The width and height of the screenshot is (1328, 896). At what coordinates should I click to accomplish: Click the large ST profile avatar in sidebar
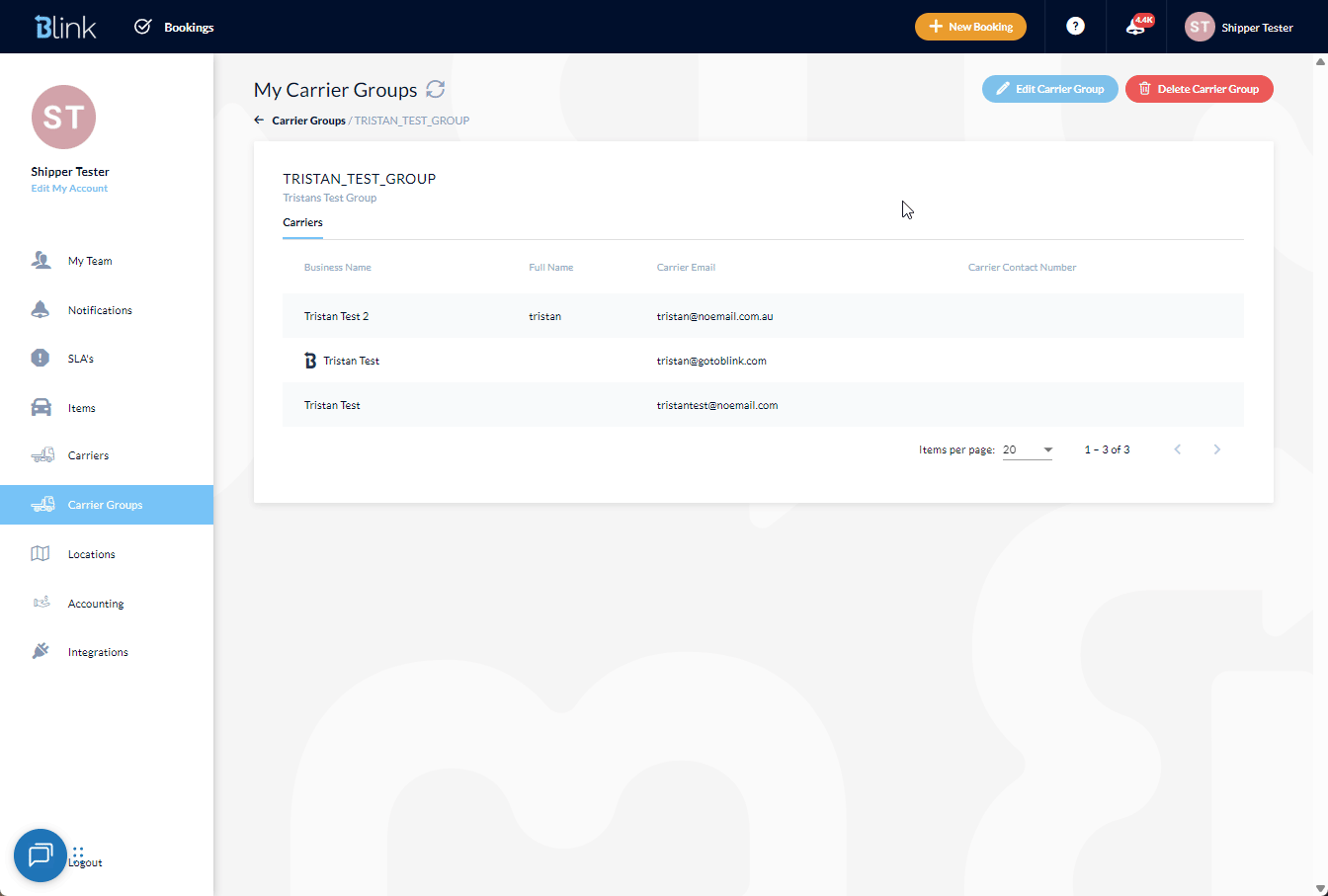(64, 117)
